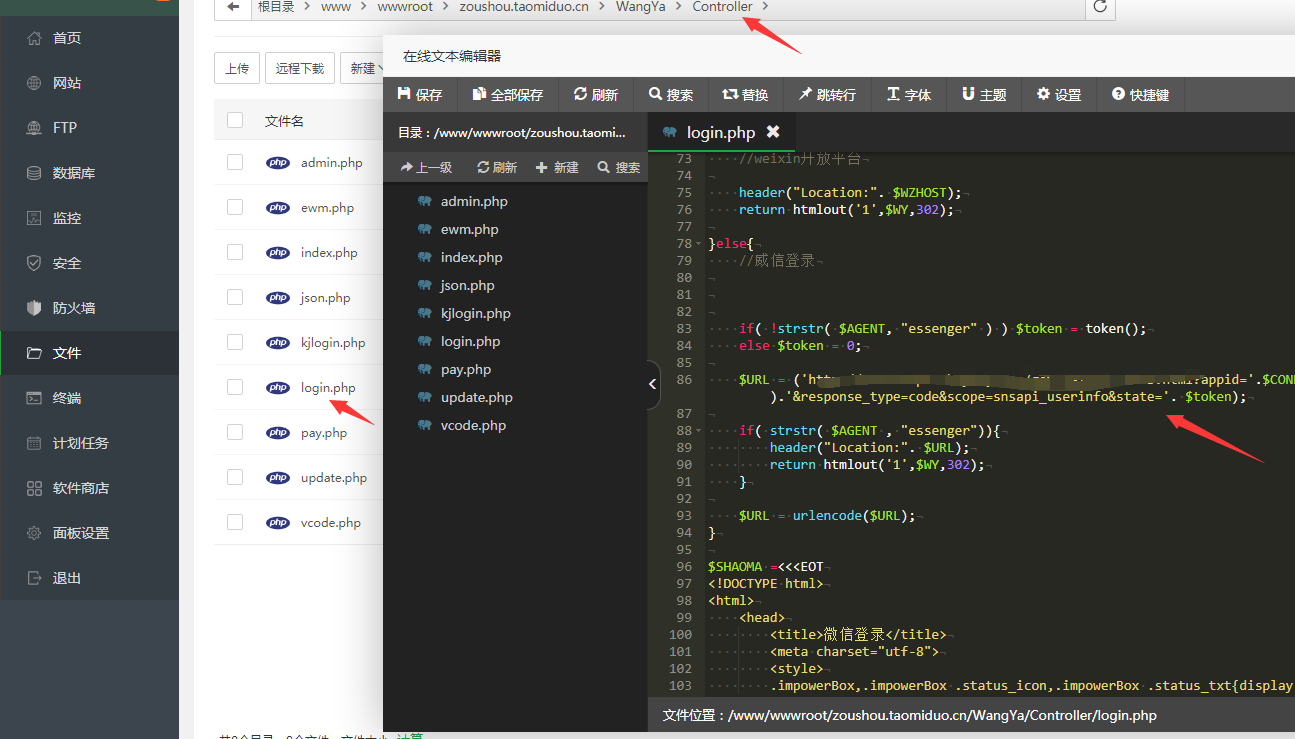Open the Shortcuts help in toolbar
Image resolution: width=1295 pixels, height=739 pixels.
point(1140,95)
